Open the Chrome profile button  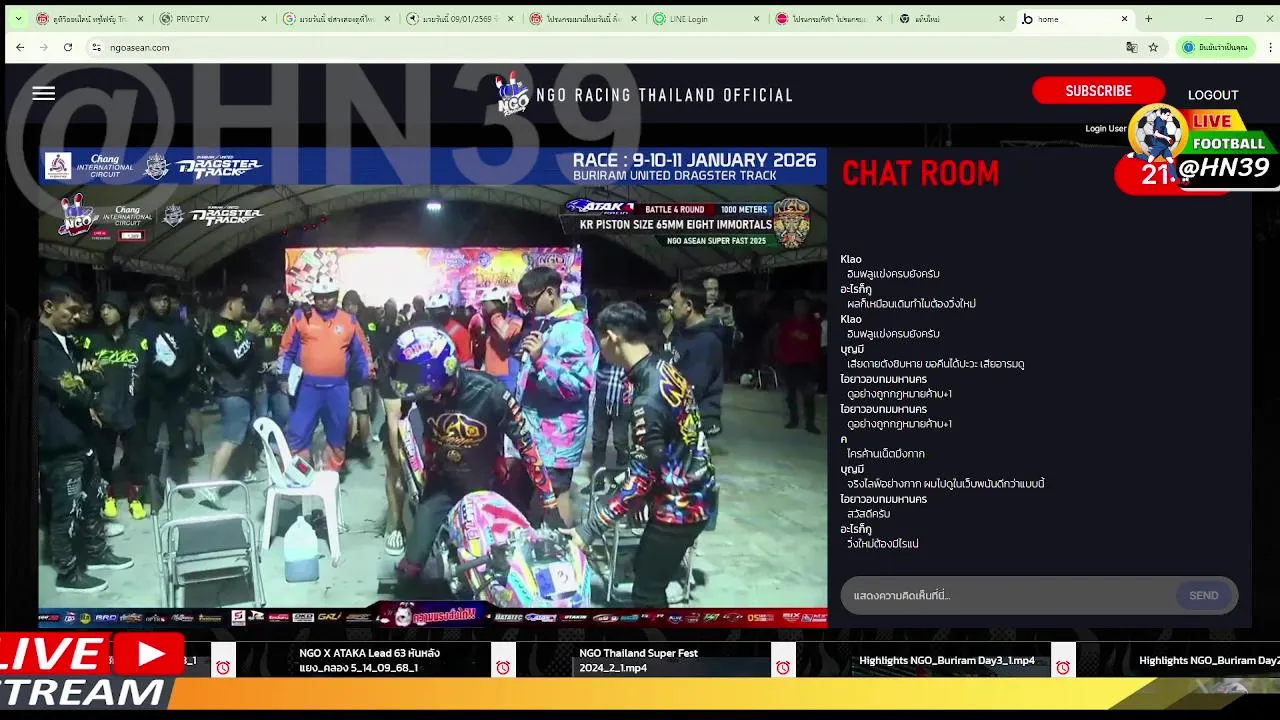coord(1216,47)
